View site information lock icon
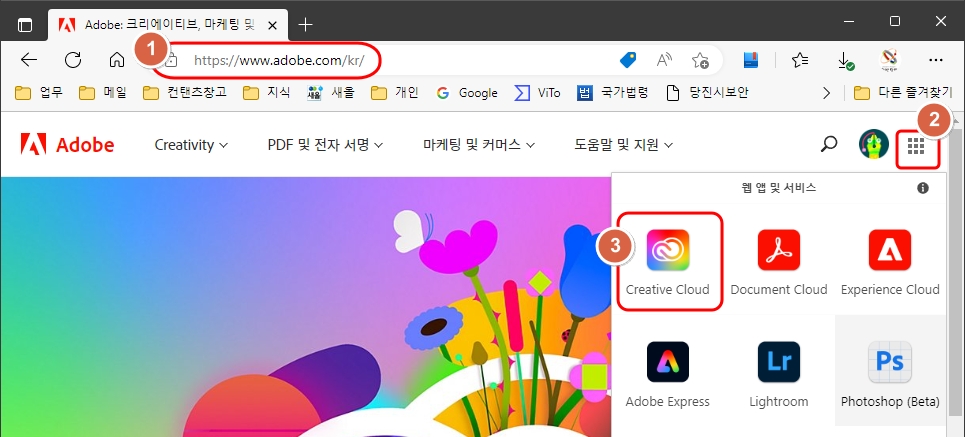Viewport: 965px width, 437px height. coord(173,60)
